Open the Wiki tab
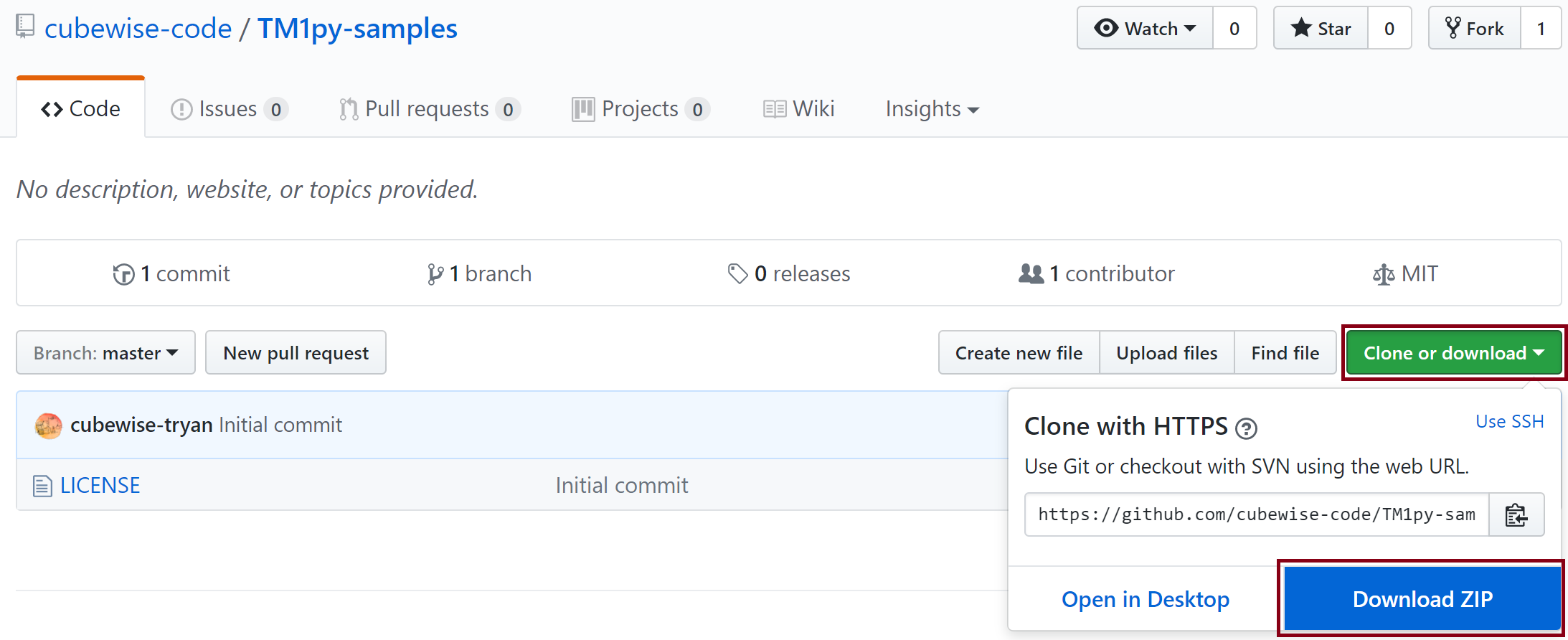Screen dimensions: 1568x640 (798, 109)
